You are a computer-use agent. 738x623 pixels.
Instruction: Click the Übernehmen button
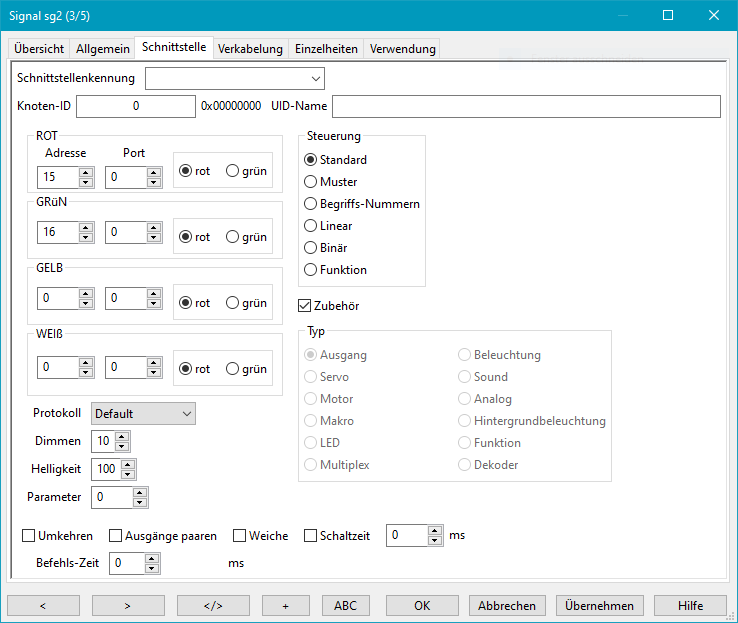[599, 605]
